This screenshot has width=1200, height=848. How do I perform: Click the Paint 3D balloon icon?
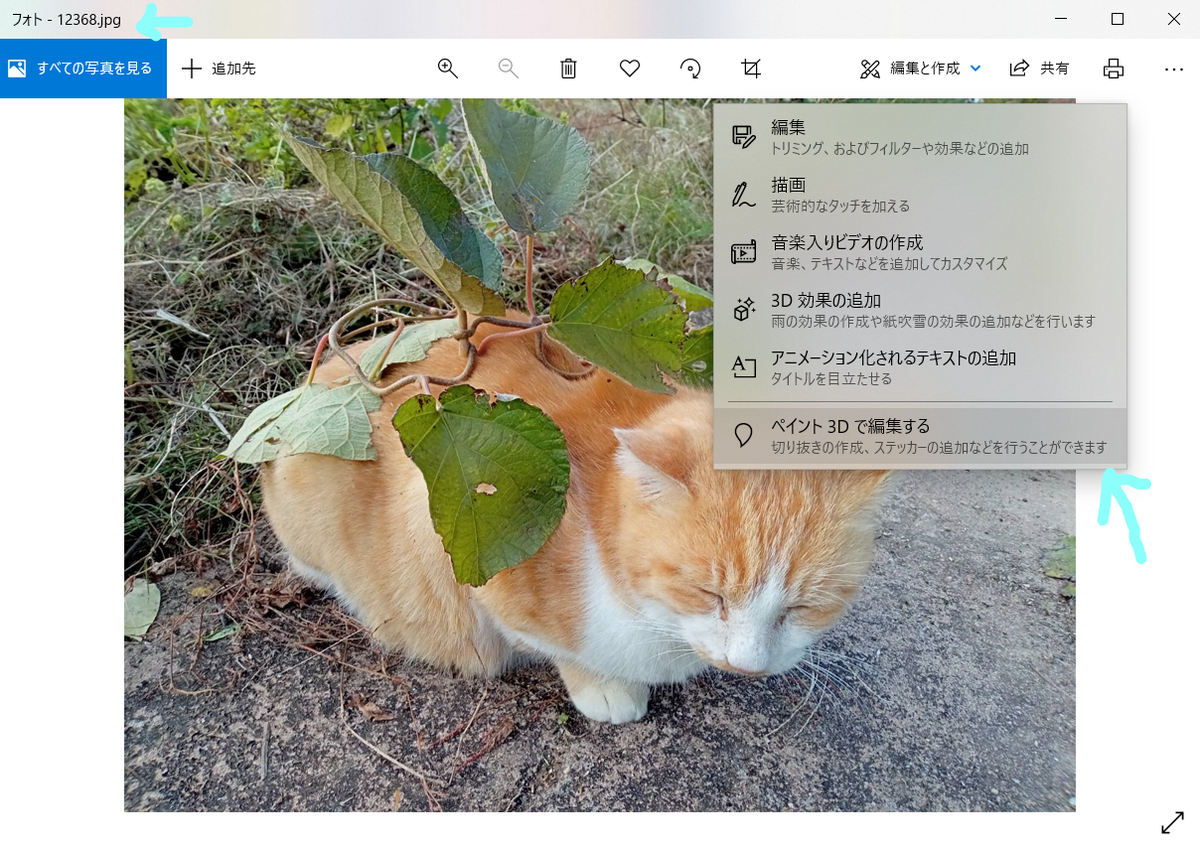click(743, 435)
